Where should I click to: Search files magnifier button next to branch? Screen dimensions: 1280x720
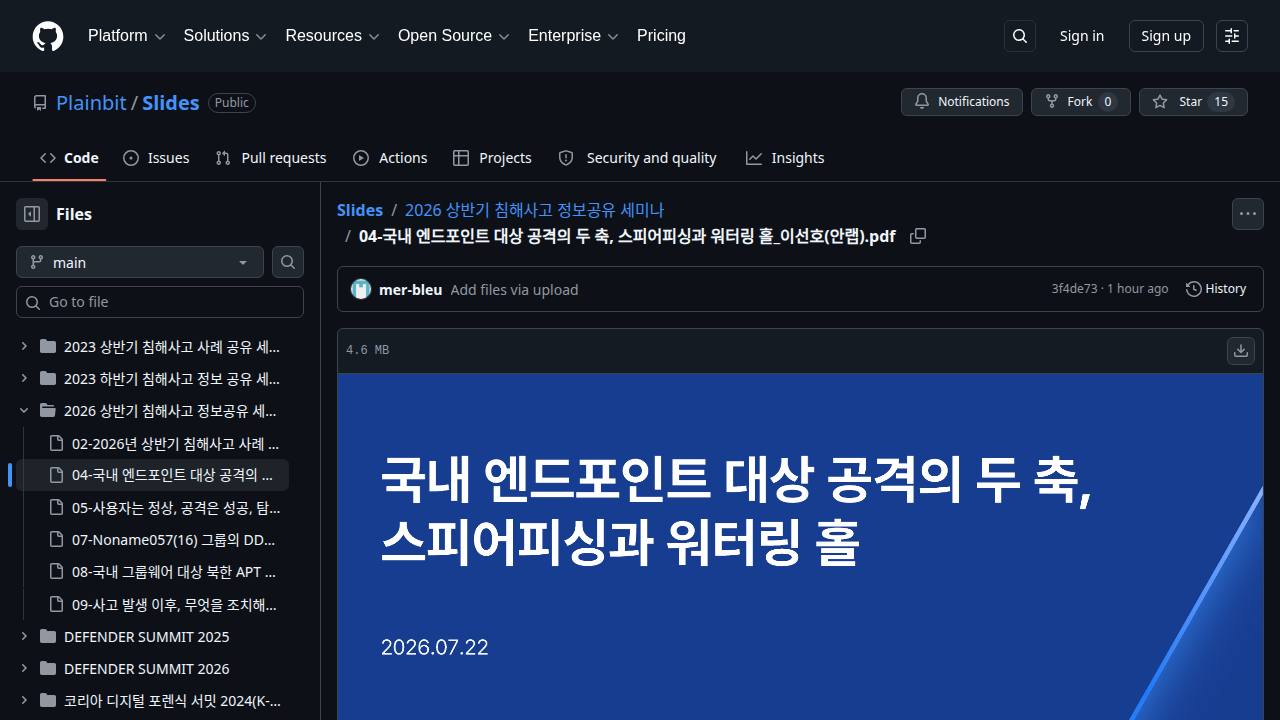[x=288, y=262]
